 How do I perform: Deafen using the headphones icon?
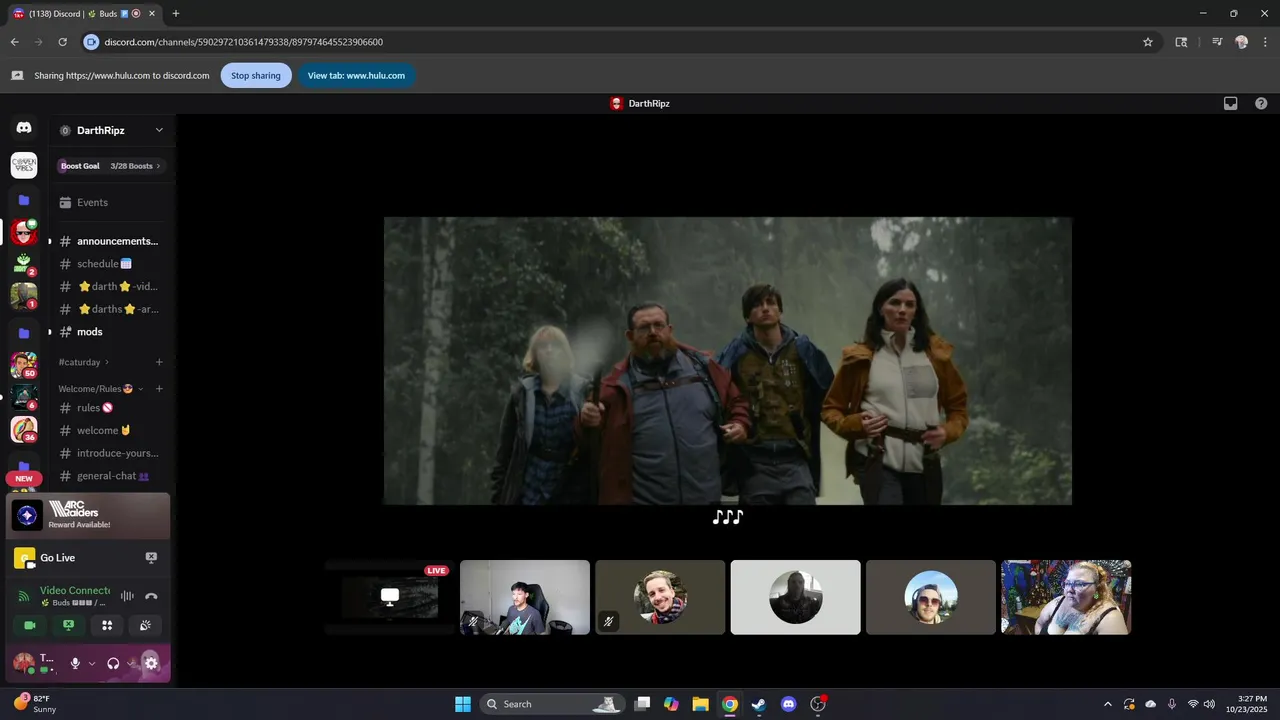point(113,663)
